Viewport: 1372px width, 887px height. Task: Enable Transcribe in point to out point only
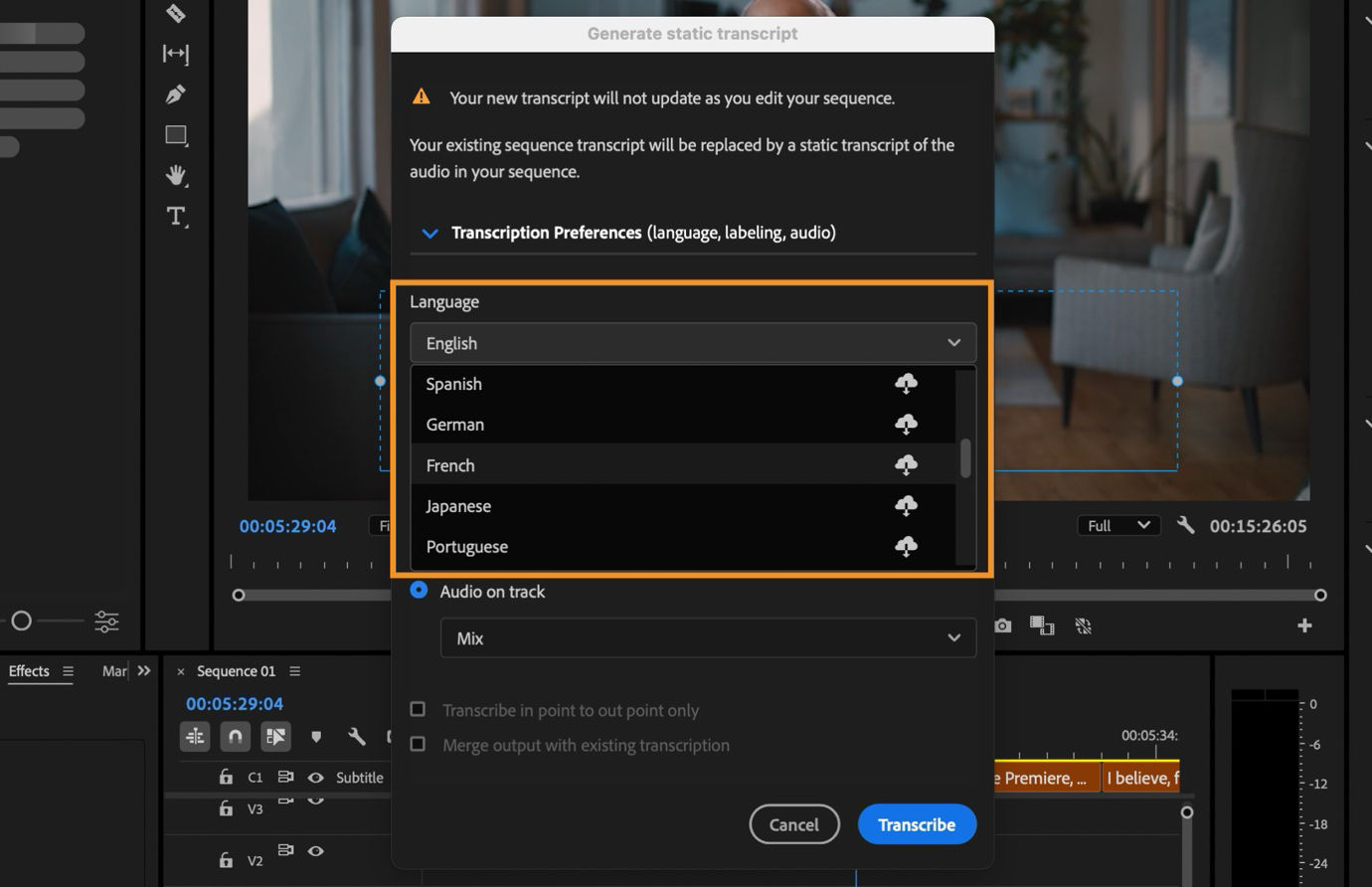(418, 709)
